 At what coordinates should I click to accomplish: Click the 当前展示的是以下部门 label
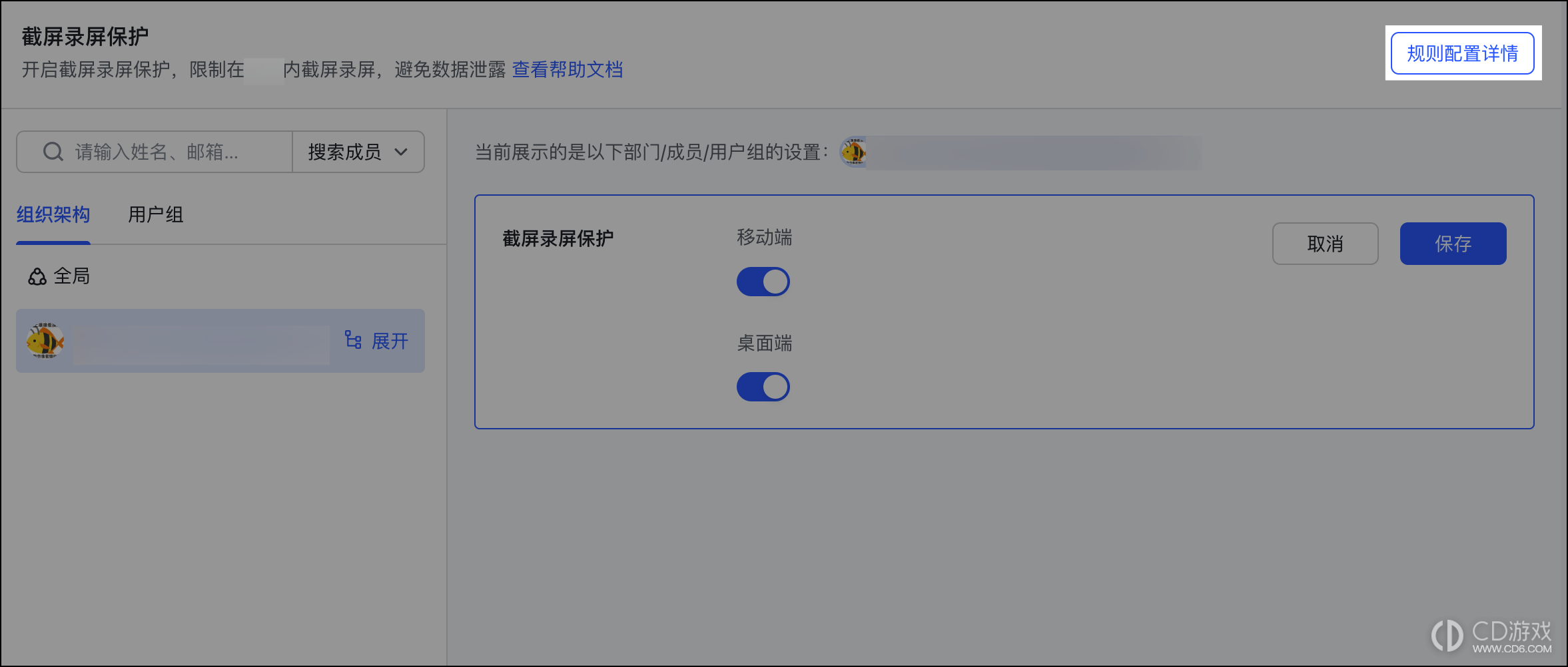pyautogui.click(x=651, y=152)
